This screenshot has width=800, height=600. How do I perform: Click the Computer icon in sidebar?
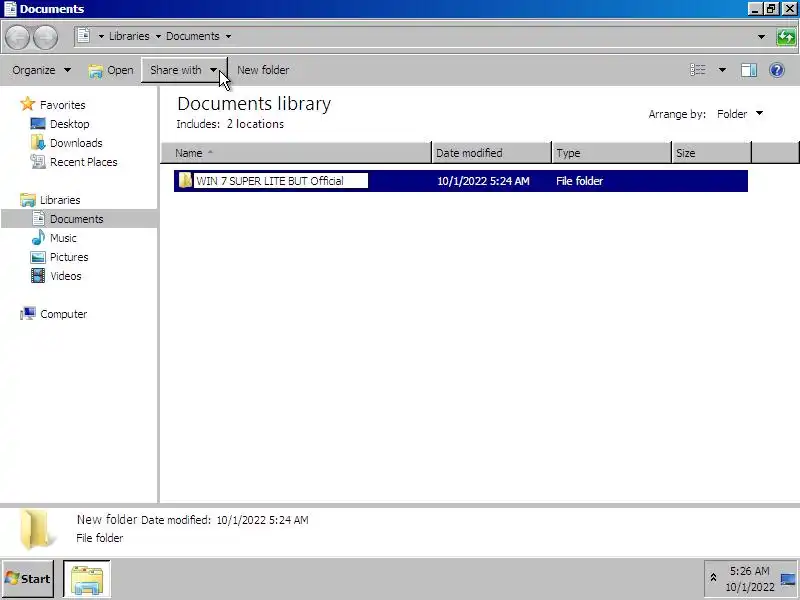tap(28, 313)
